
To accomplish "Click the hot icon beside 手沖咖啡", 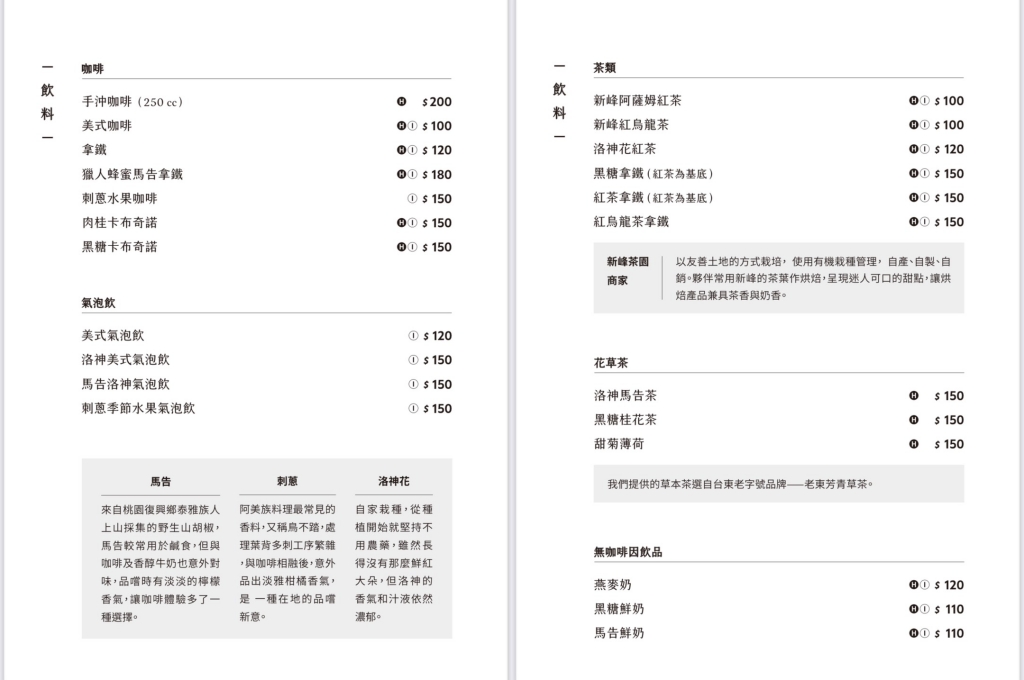I will 402,101.
